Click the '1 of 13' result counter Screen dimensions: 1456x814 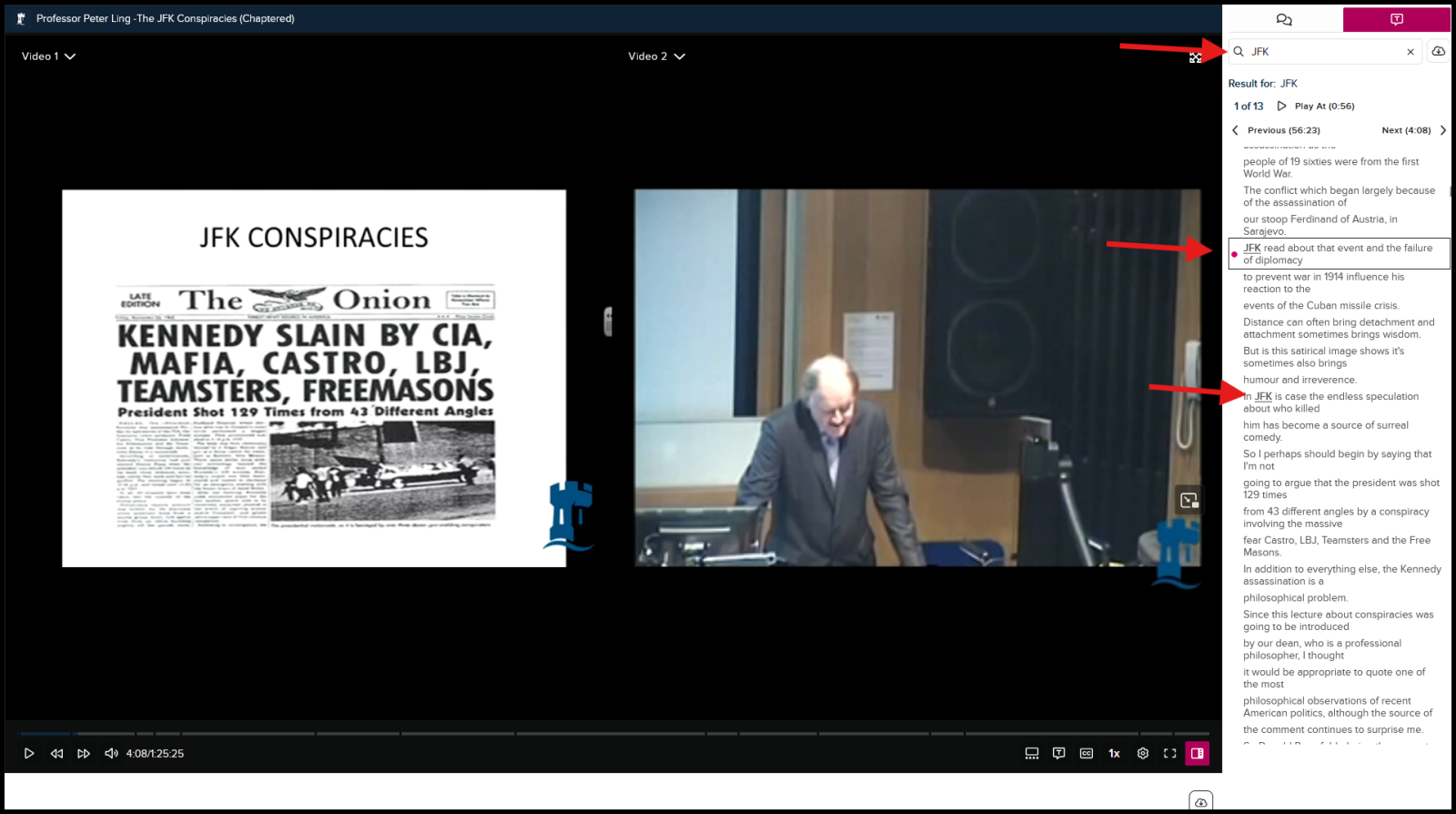pyautogui.click(x=1249, y=107)
